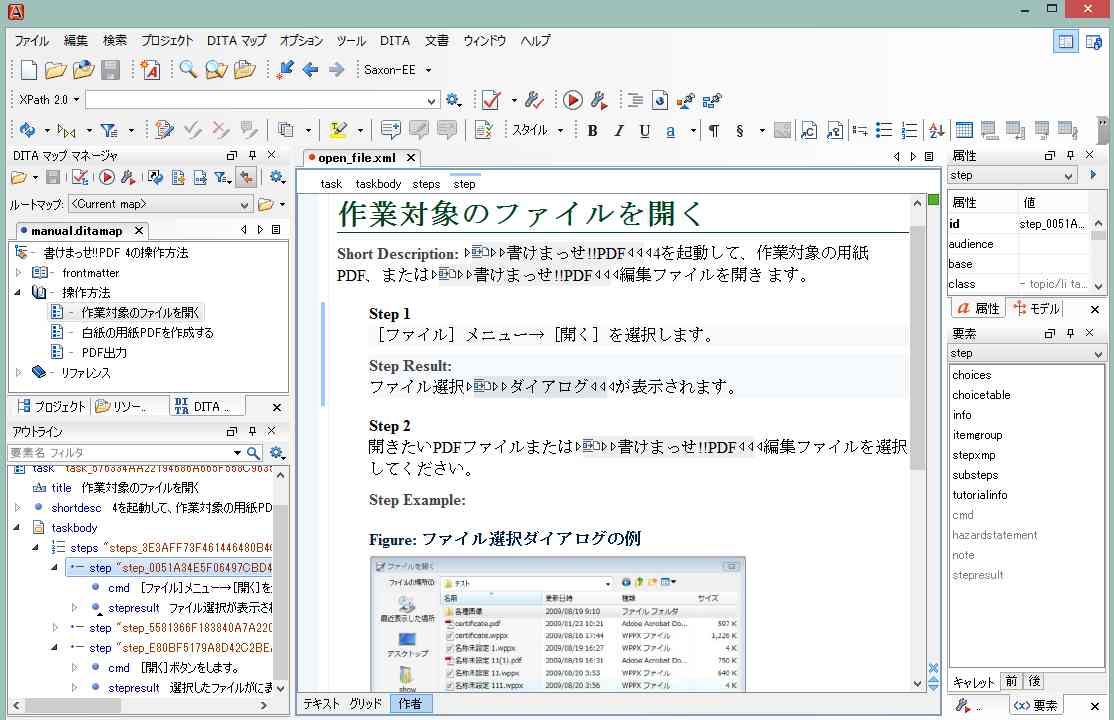Screen dimensions: 1114x720
Task: Collapse the 操作方法 tree node
Action: (x=18, y=293)
